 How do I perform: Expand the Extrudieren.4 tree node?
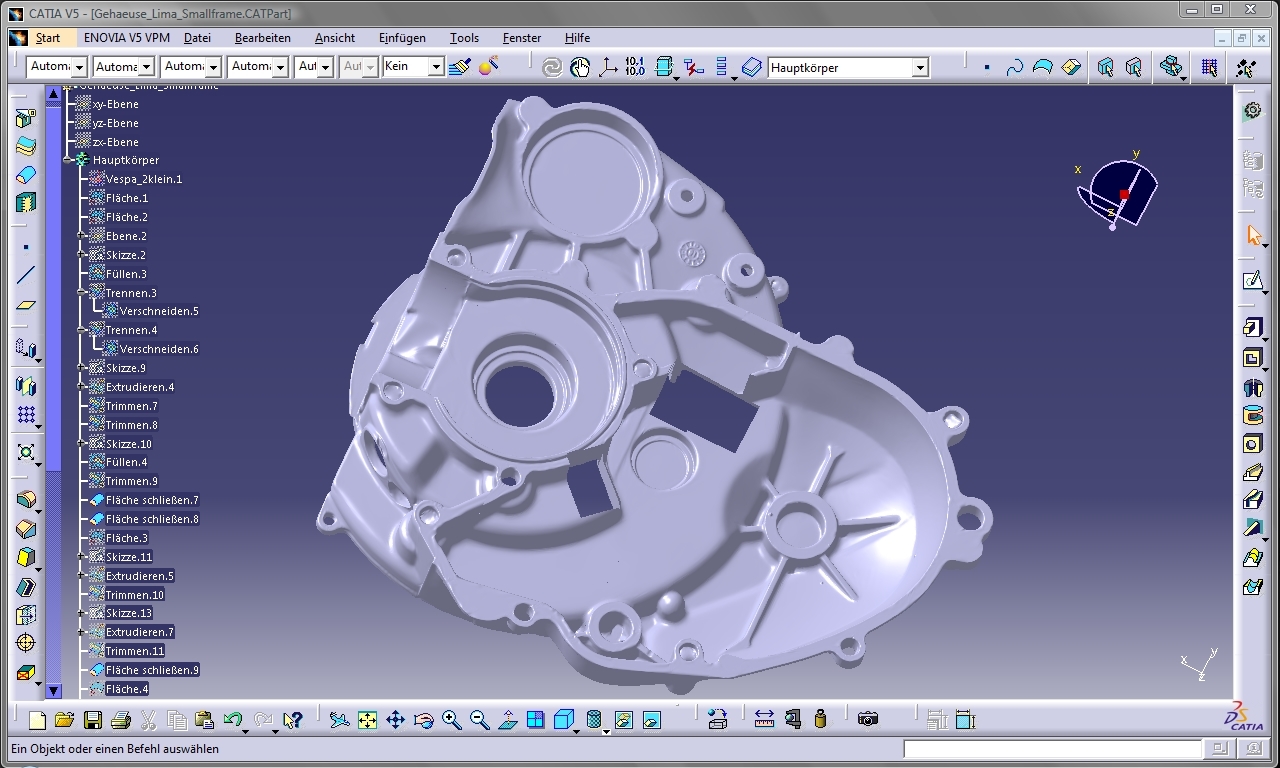click(x=81, y=387)
